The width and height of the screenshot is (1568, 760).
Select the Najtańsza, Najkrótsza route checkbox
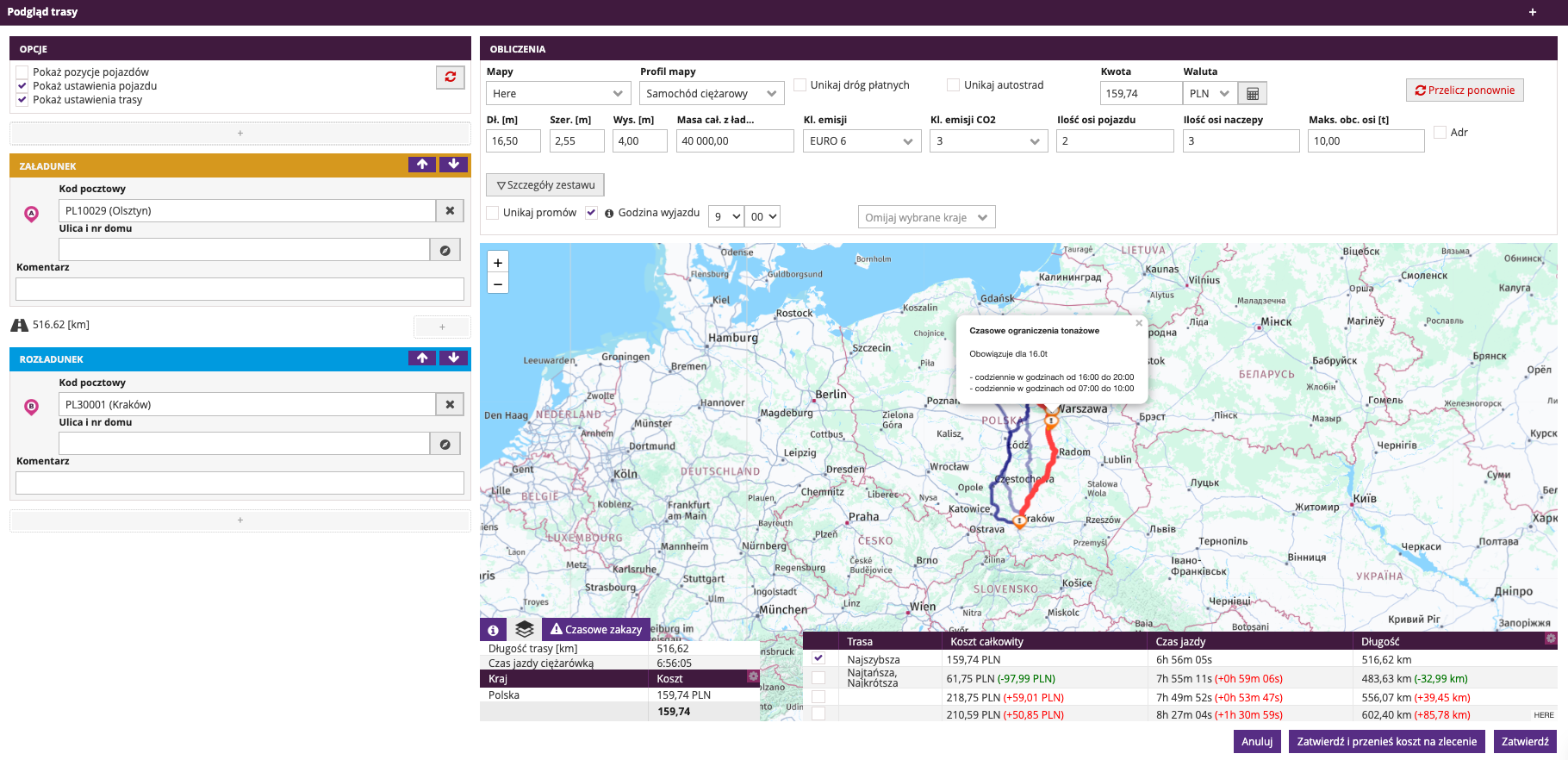[x=818, y=678]
